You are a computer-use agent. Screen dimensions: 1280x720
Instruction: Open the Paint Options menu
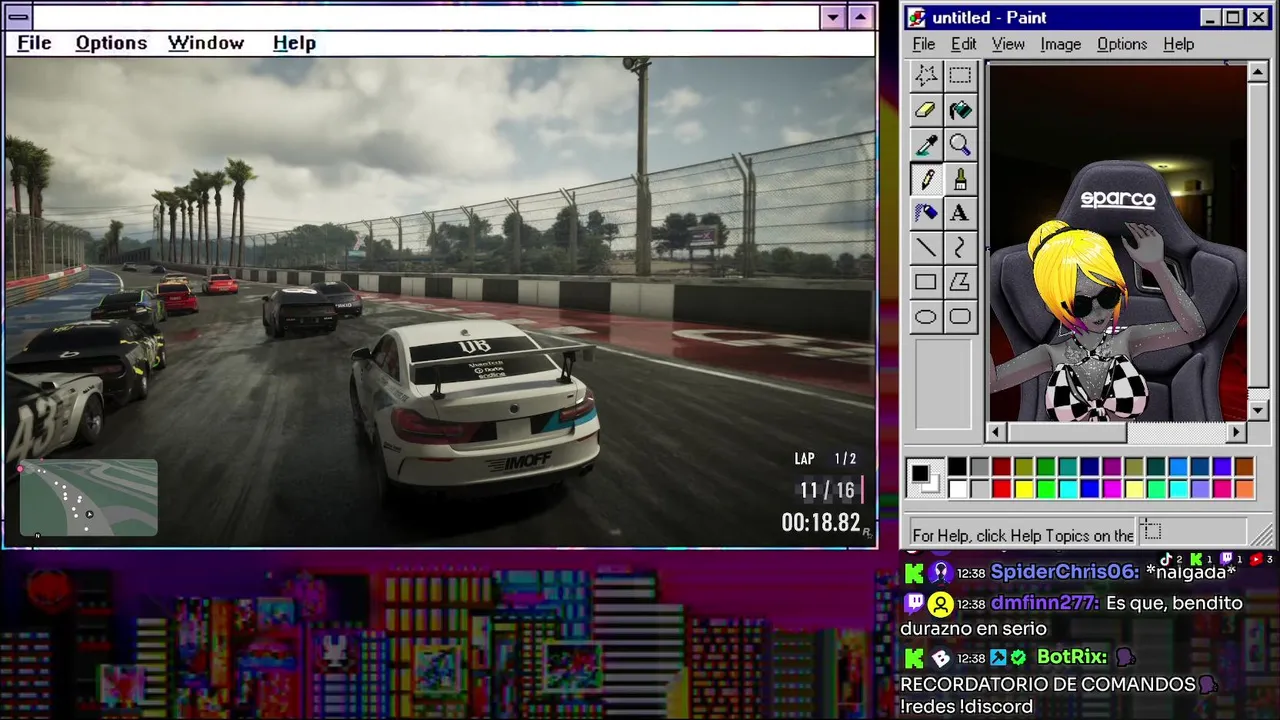[1122, 44]
